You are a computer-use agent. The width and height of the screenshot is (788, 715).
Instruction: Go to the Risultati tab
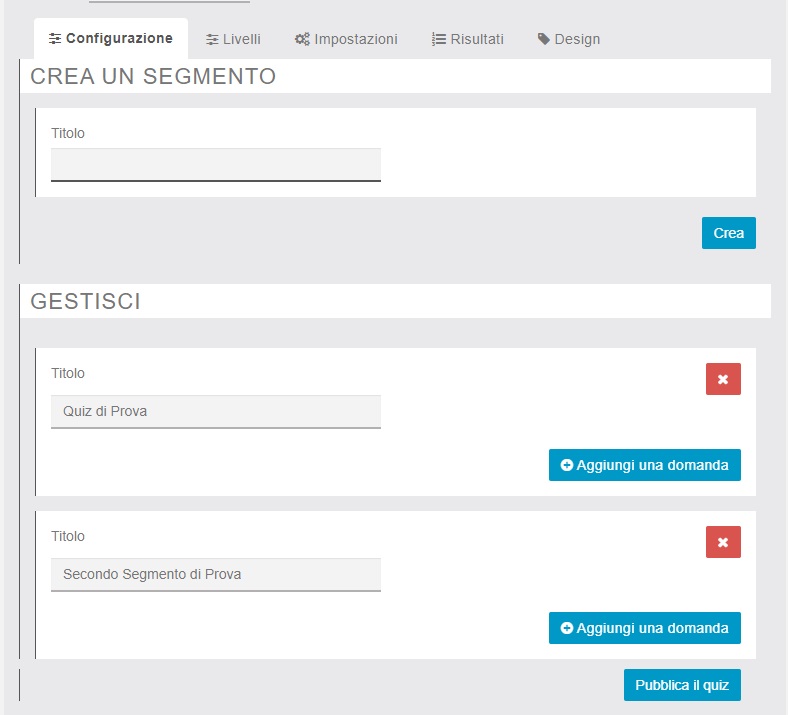(x=468, y=39)
